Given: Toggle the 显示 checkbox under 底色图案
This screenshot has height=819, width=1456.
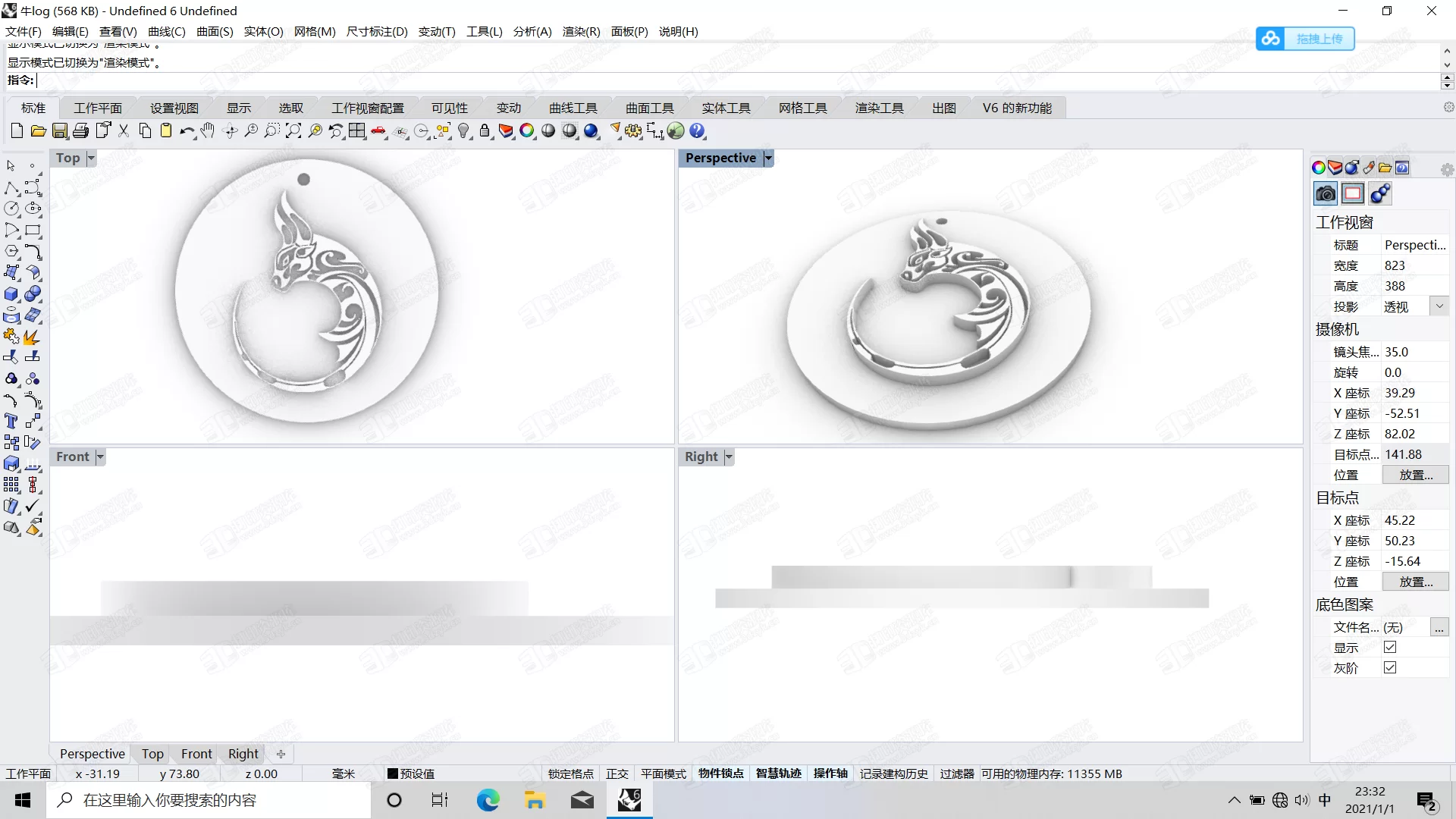Looking at the screenshot, I should click(x=1390, y=648).
